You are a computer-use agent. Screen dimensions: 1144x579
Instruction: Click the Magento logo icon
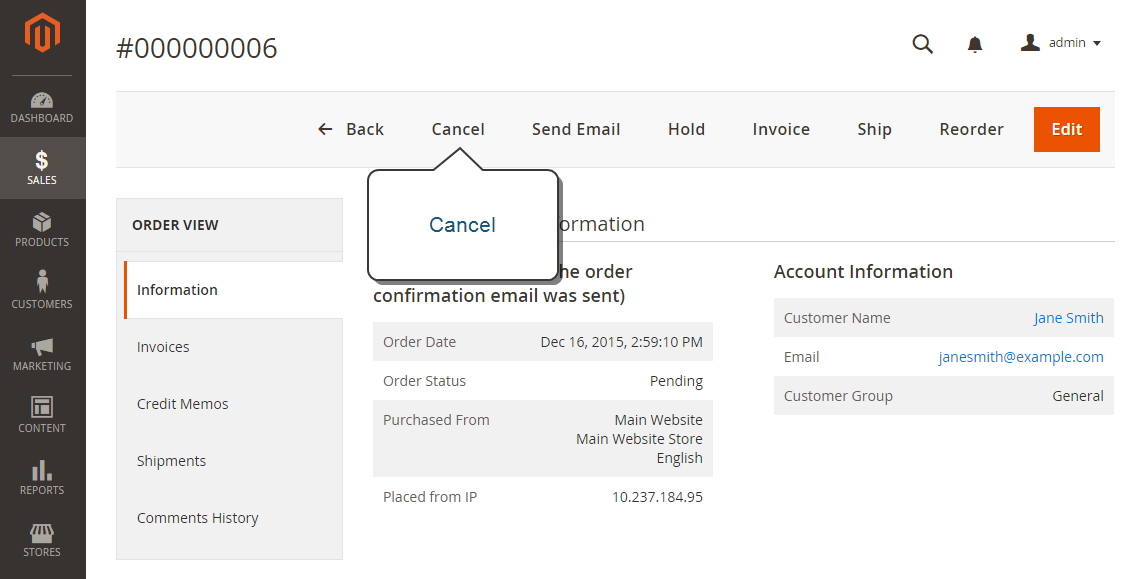pyautogui.click(x=42, y=33)
